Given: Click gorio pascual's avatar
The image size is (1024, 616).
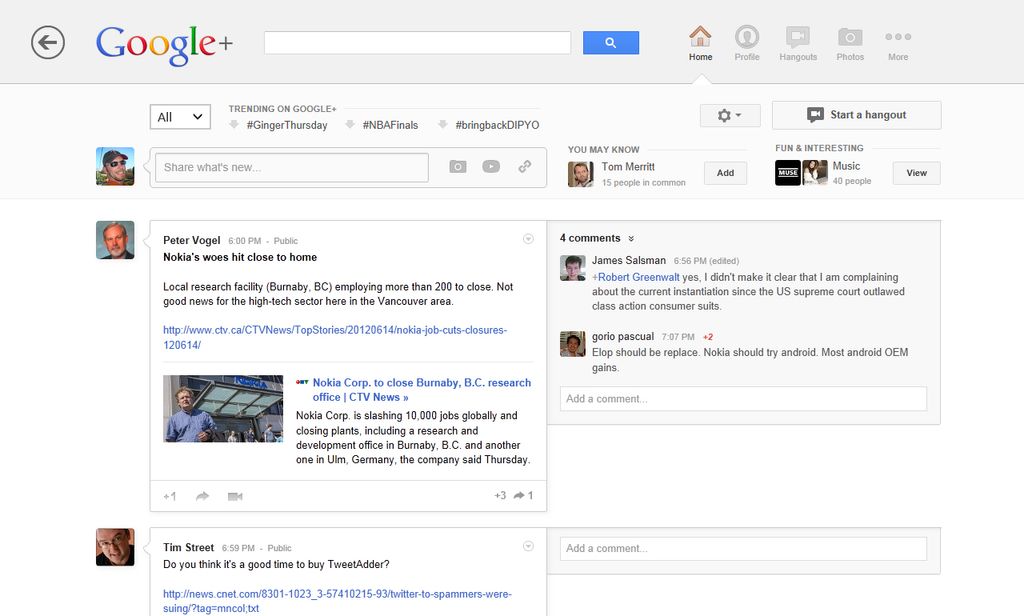Looking at the screenshot, I should (x=573, y=344).
